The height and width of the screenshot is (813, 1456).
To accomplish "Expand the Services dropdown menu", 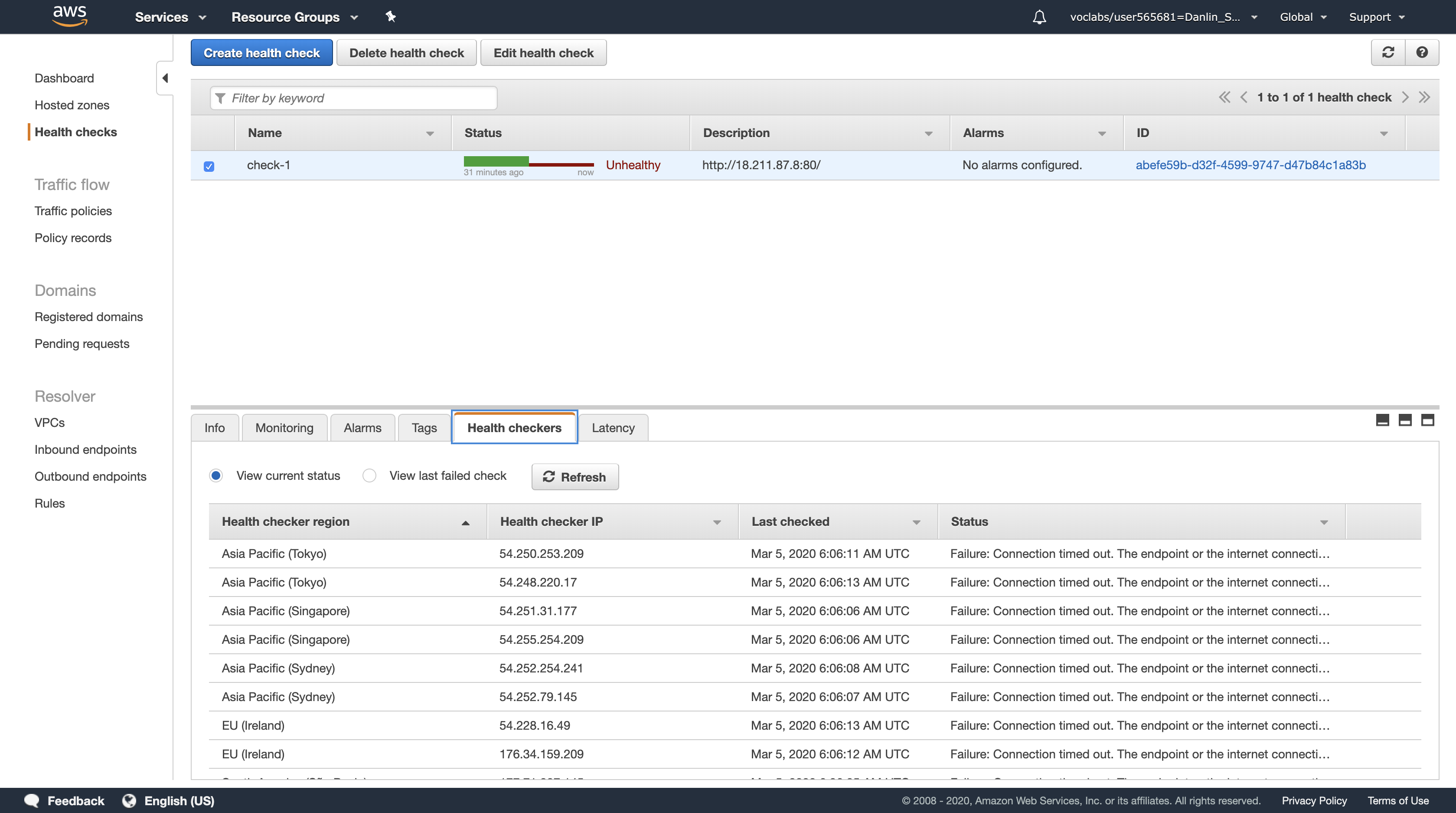I will [x=170, y=17].
